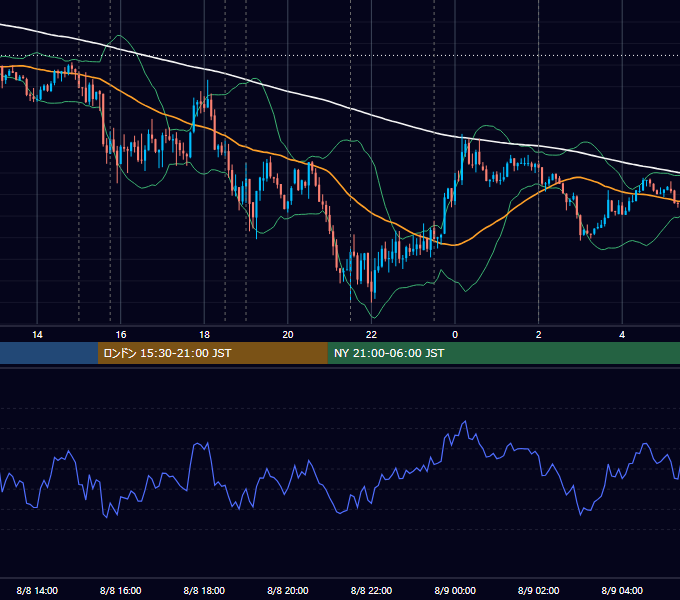The height and width of the screenshot is (600, 680).
Task: Click the 22 hour axis label
Action: coord(372,335)
